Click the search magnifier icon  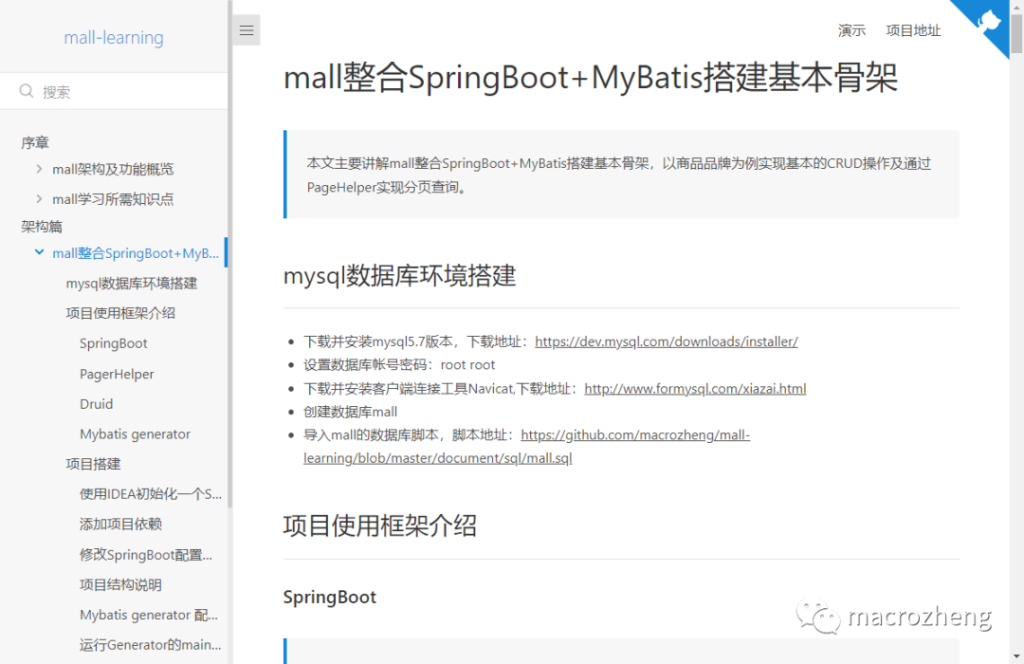pyautogui.click(x=26, y=91)
